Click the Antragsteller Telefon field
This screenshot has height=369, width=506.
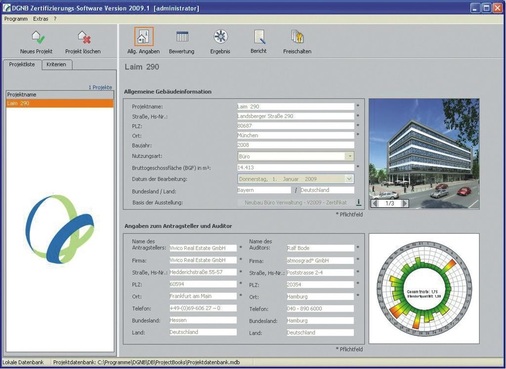coord(203,308)
